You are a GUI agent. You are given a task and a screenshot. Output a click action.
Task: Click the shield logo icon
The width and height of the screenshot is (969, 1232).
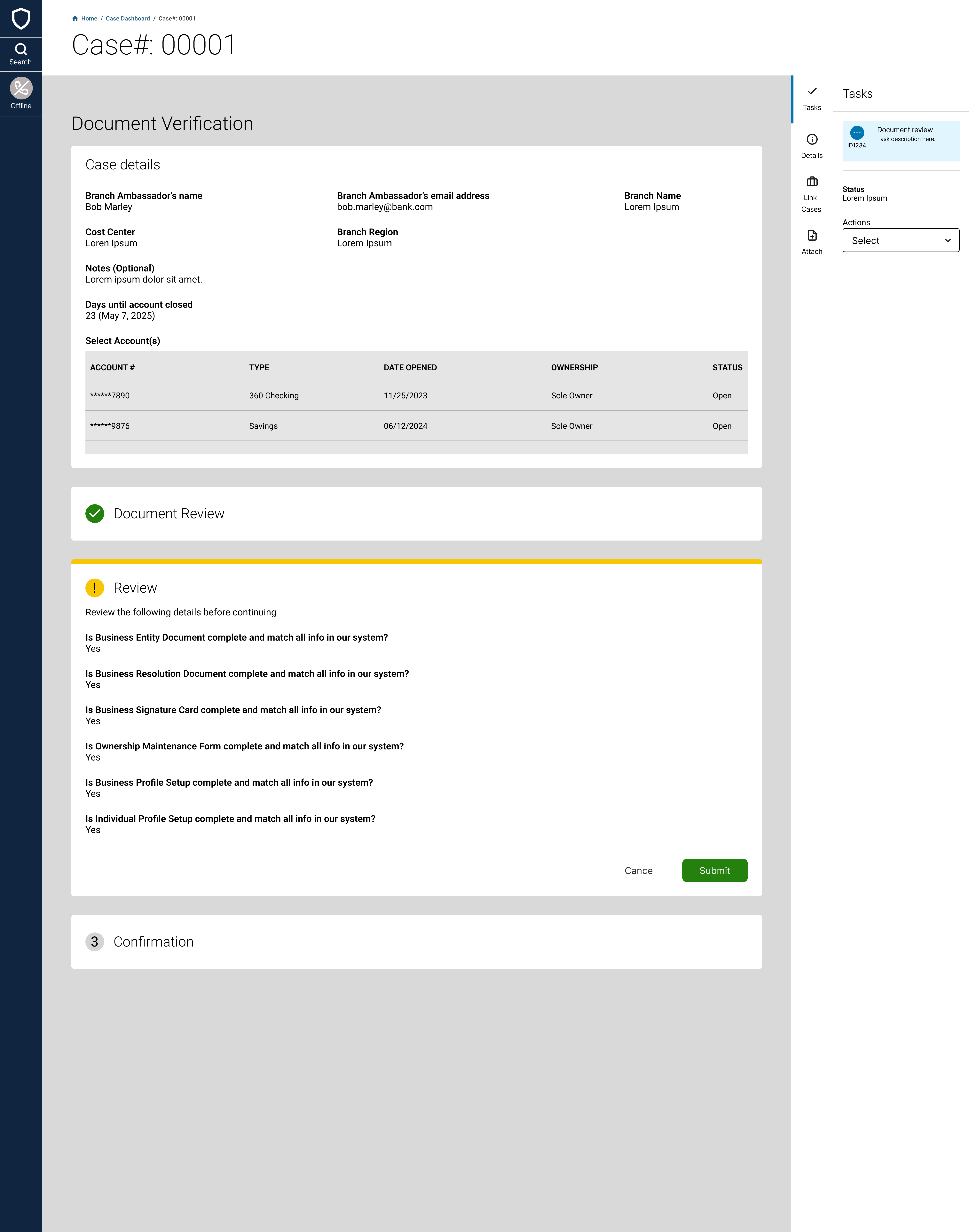tap(21, 19)
